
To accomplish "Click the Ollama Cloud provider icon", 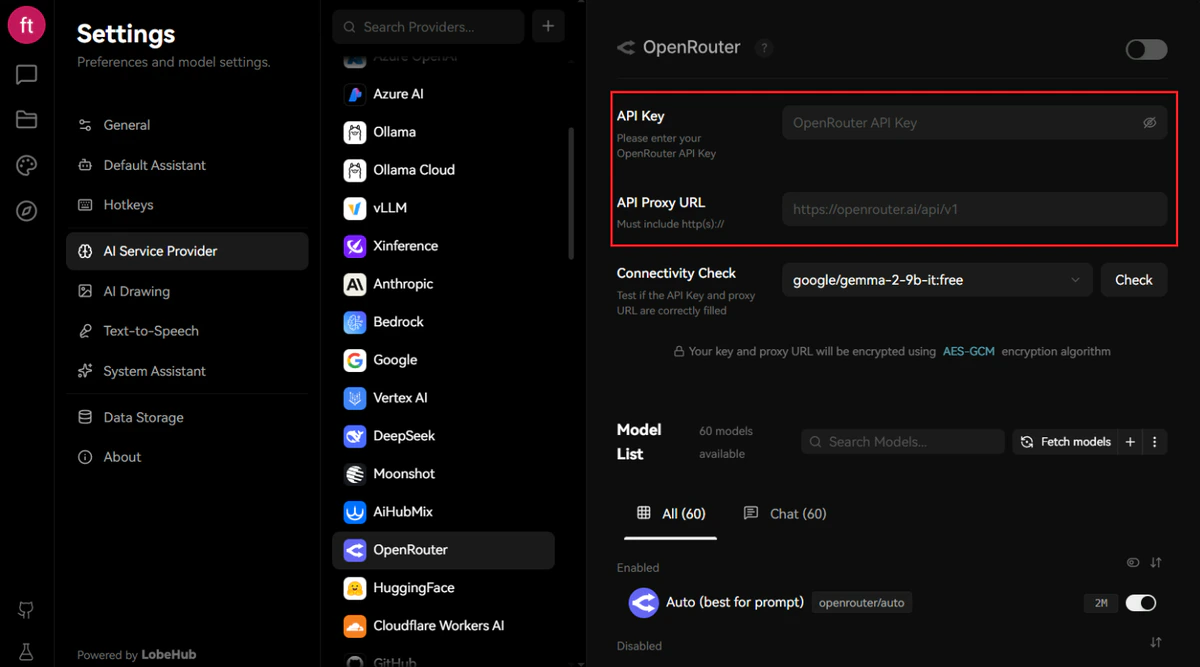I will click(355, 170).
